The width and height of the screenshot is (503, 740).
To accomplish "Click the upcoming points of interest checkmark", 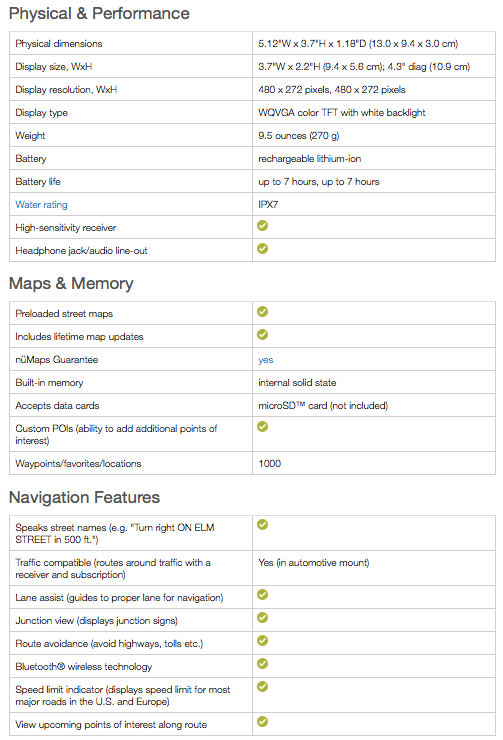I will click(x=262, y=722).
